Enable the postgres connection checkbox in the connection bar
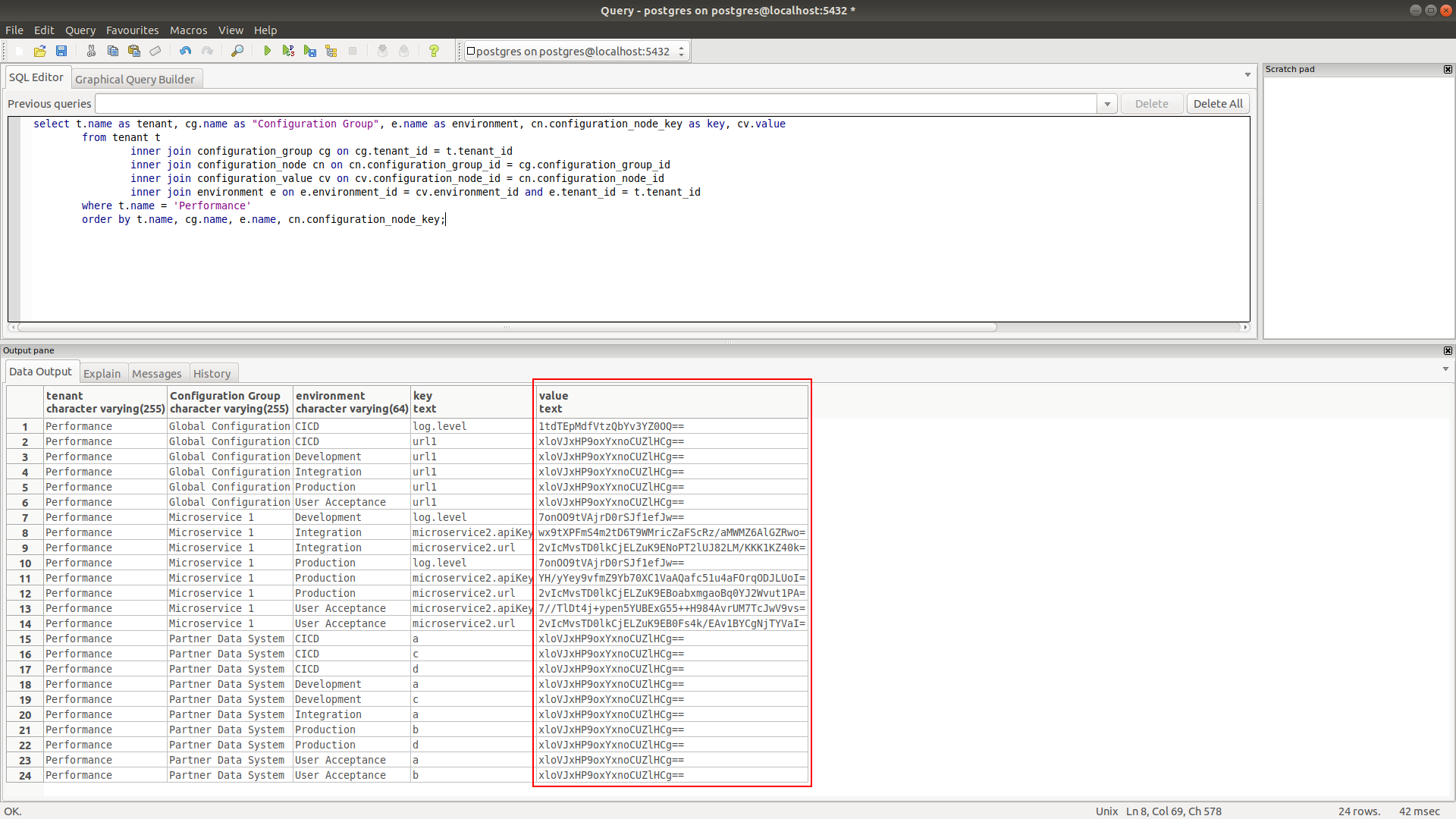1456x819 pixels. [472, 51]
